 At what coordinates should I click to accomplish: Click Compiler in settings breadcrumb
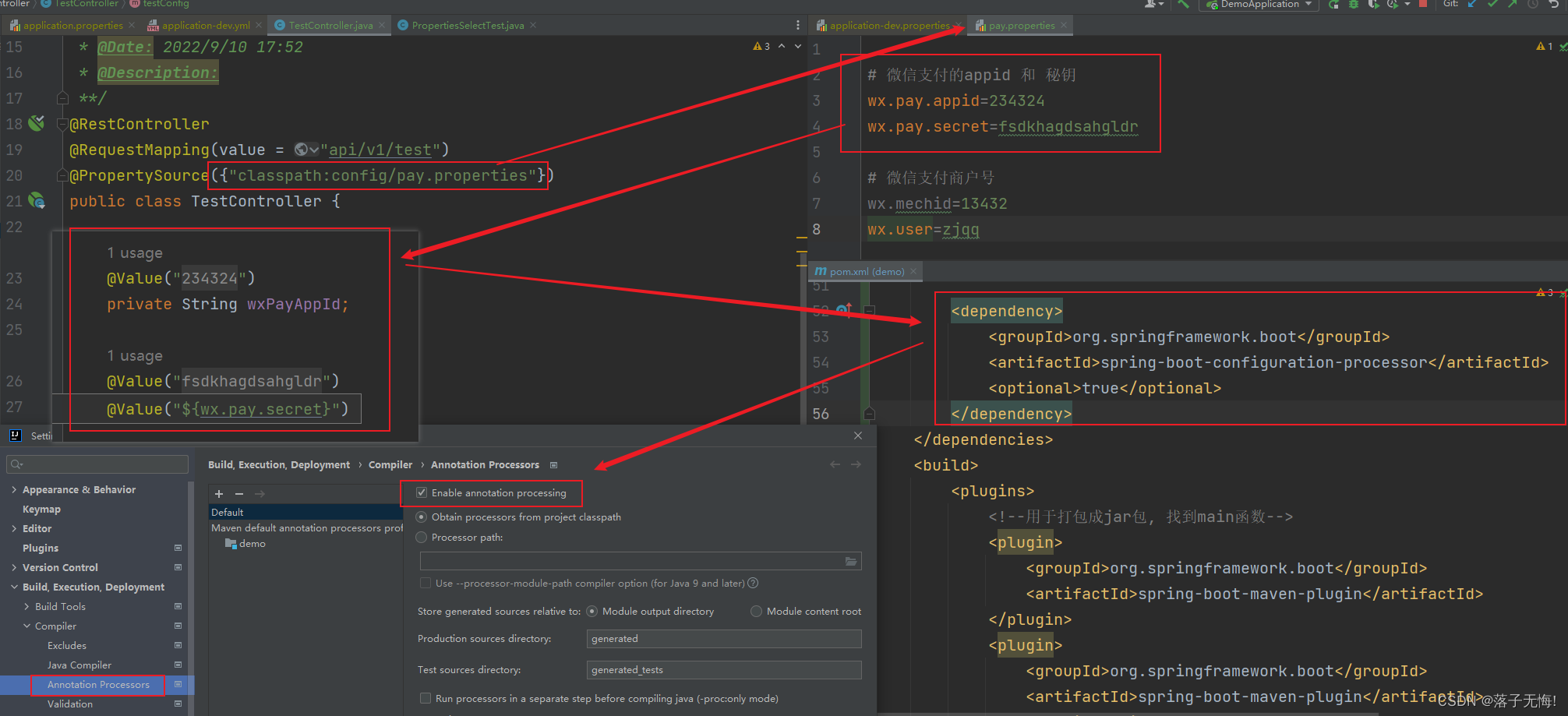(390, 464)
